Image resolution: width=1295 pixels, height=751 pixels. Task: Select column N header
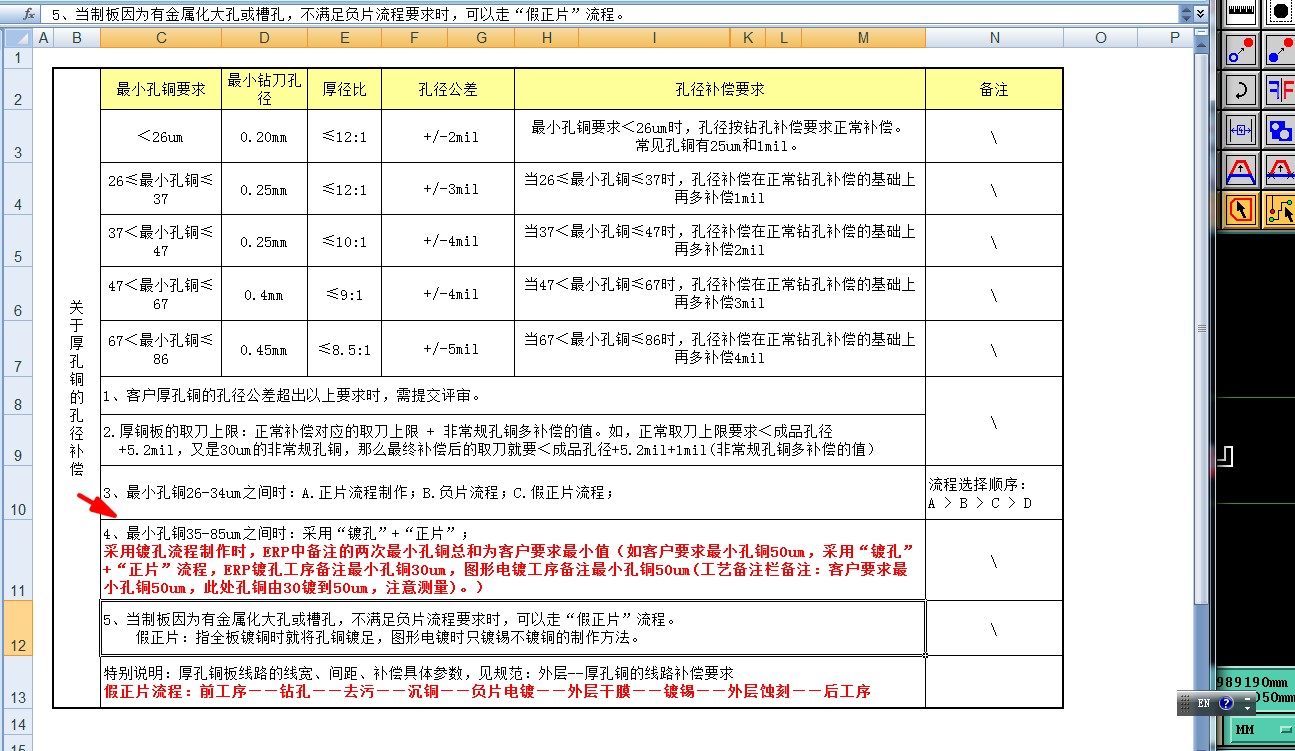point(994,38)
